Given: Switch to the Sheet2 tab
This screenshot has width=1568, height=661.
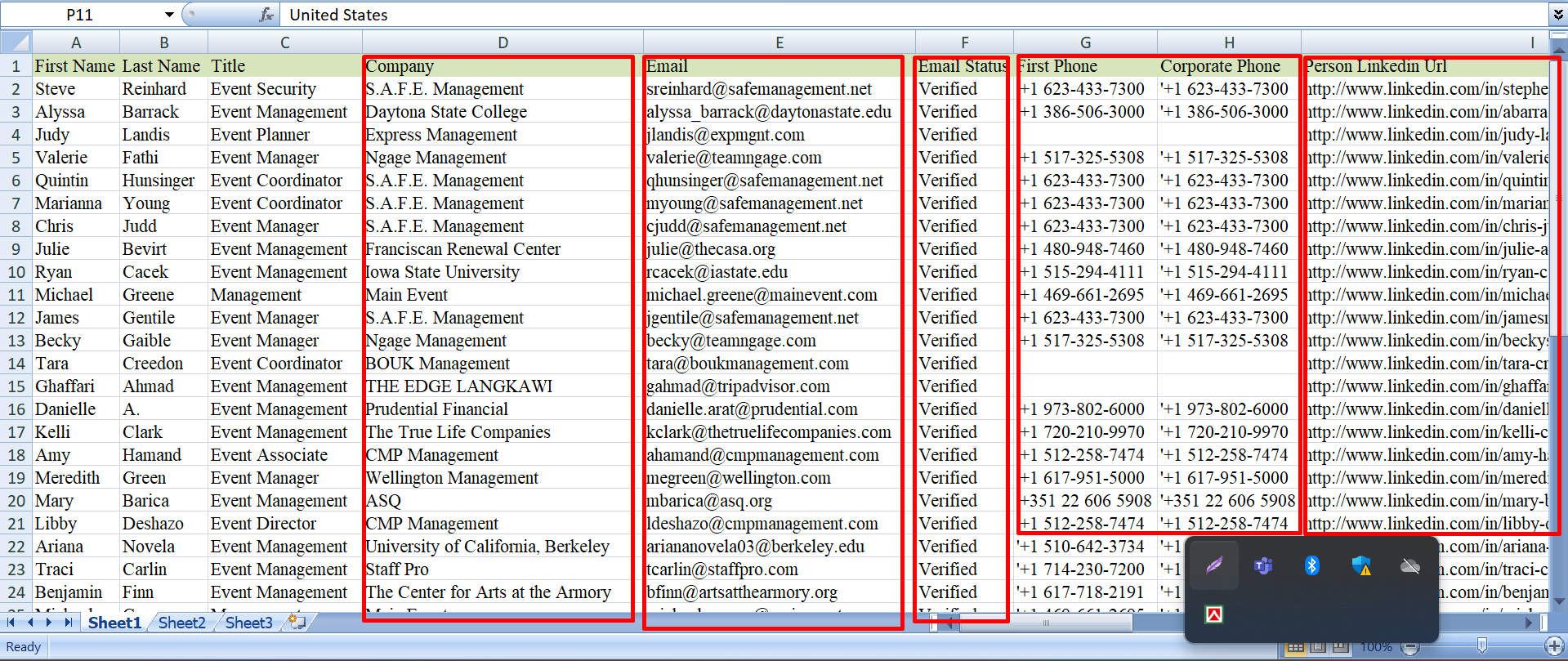Looking at the screenshot, I should (181, 623).
